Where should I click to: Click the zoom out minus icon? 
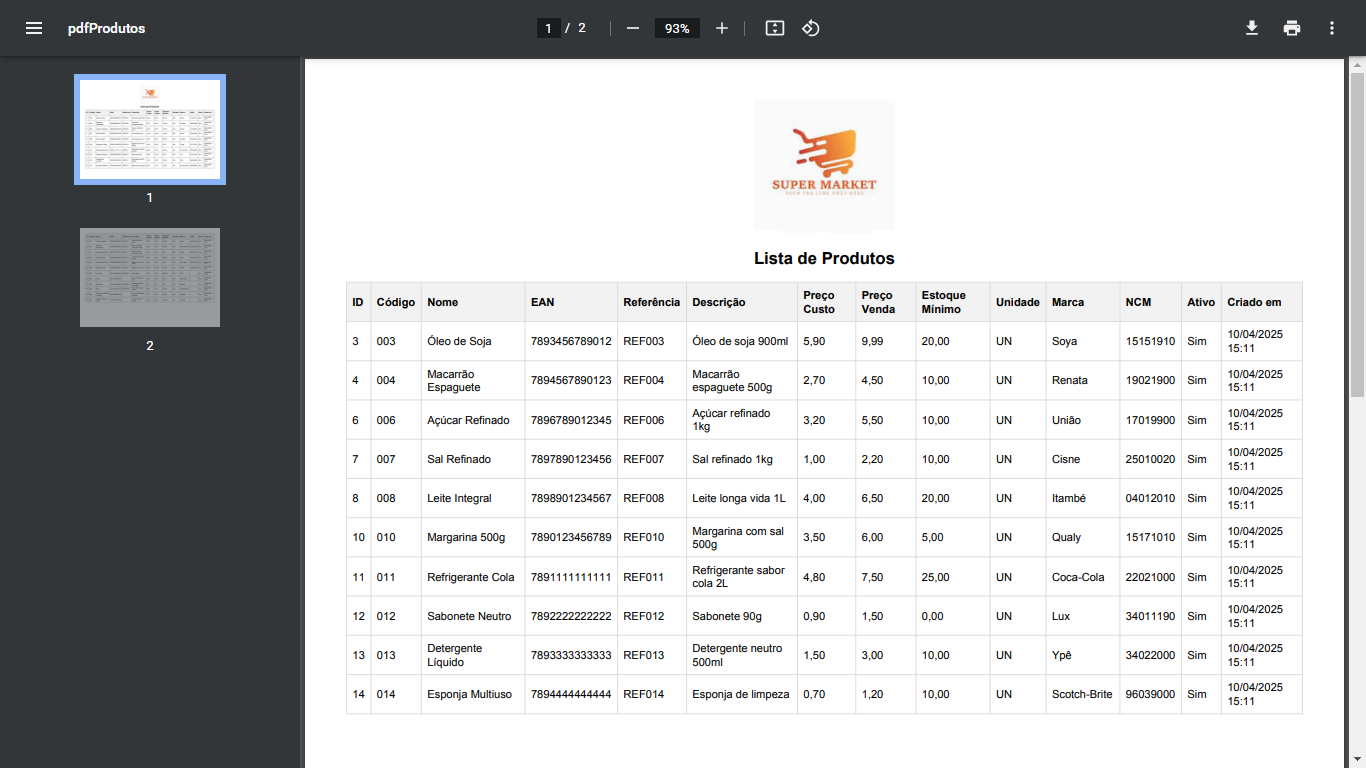(633, 28)
